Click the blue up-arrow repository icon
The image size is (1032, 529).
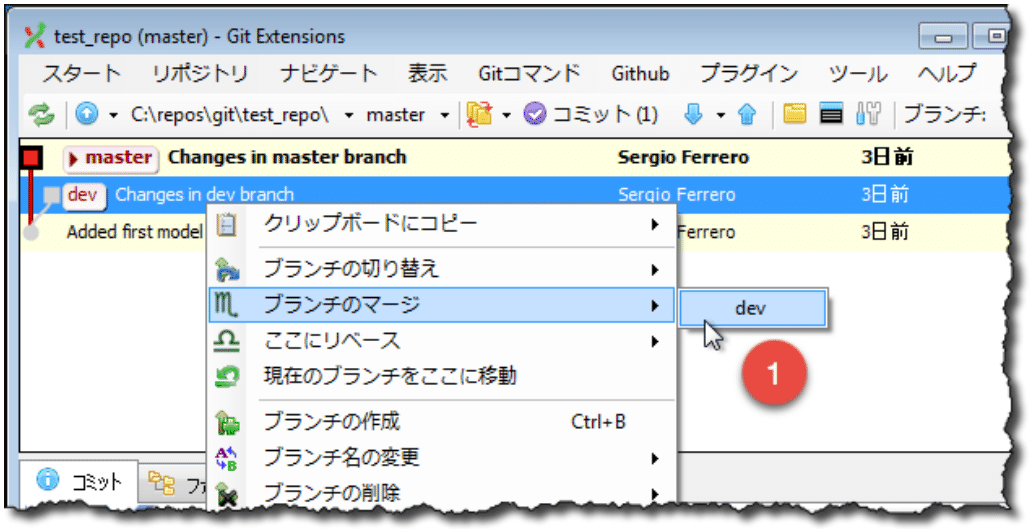tap(87, 114)
